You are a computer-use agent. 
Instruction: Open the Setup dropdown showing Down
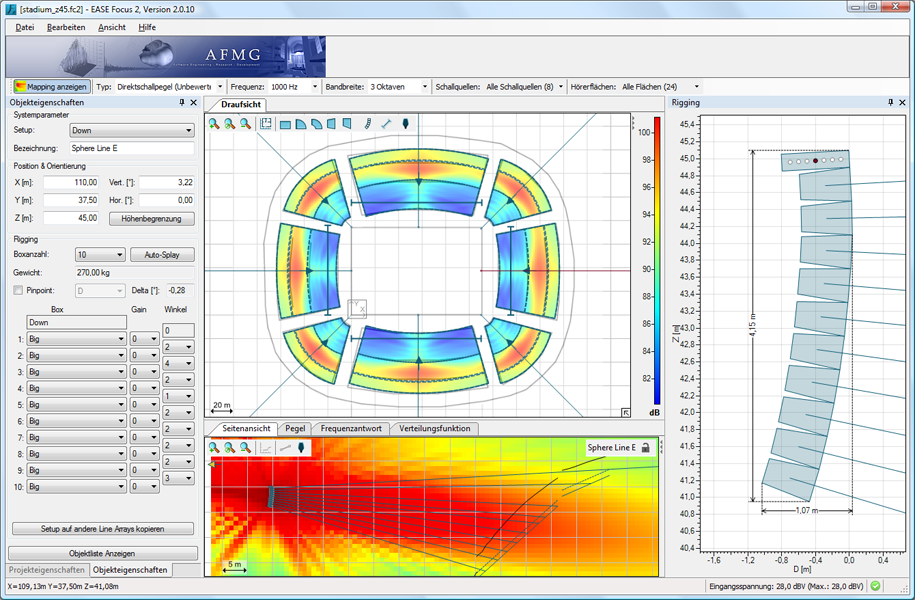(x=132, y=130)
